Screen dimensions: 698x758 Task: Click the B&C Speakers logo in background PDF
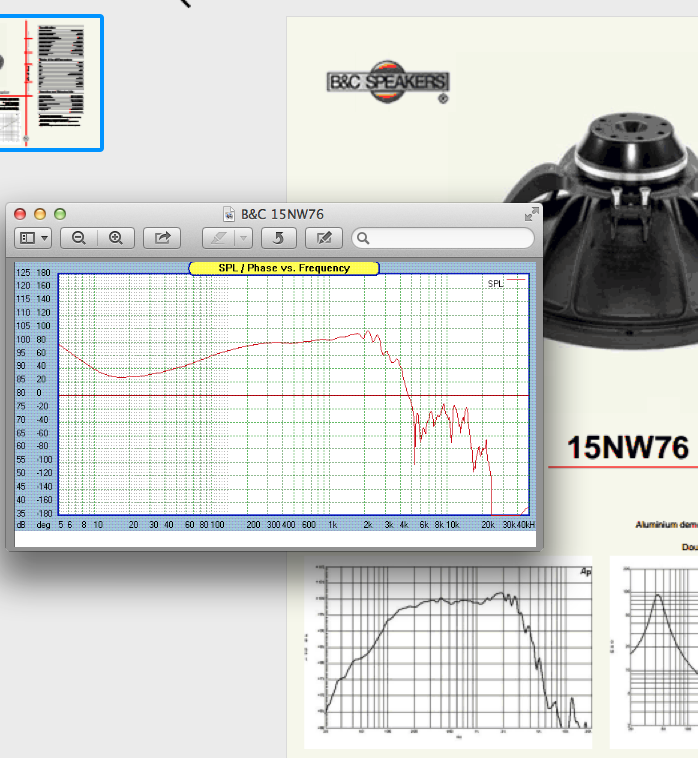point(388,82)
